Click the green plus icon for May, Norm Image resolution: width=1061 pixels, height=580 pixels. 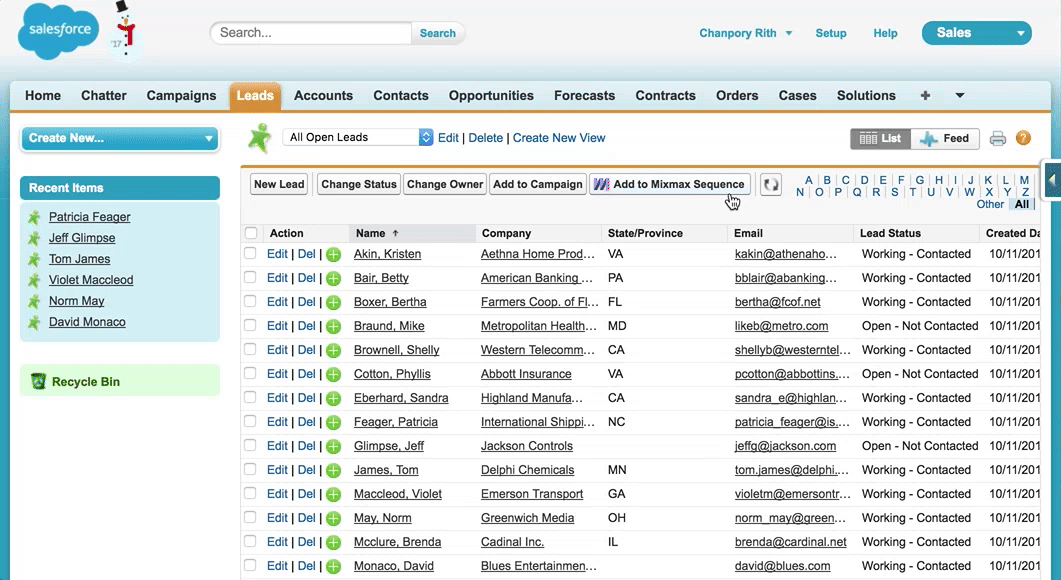[x=333, y=518]
